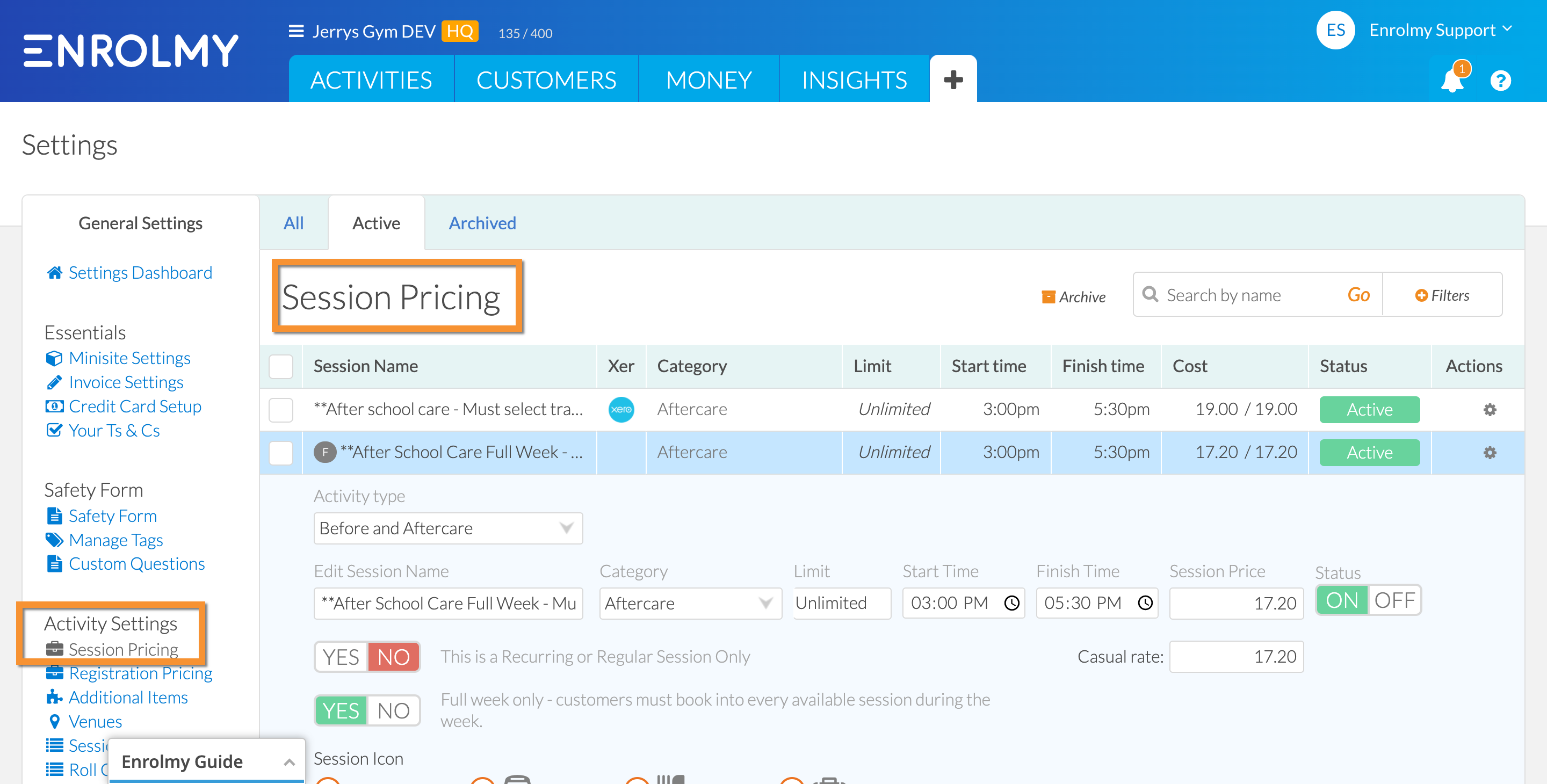Click the Minisite Settings cube icon

pos(54,358)
